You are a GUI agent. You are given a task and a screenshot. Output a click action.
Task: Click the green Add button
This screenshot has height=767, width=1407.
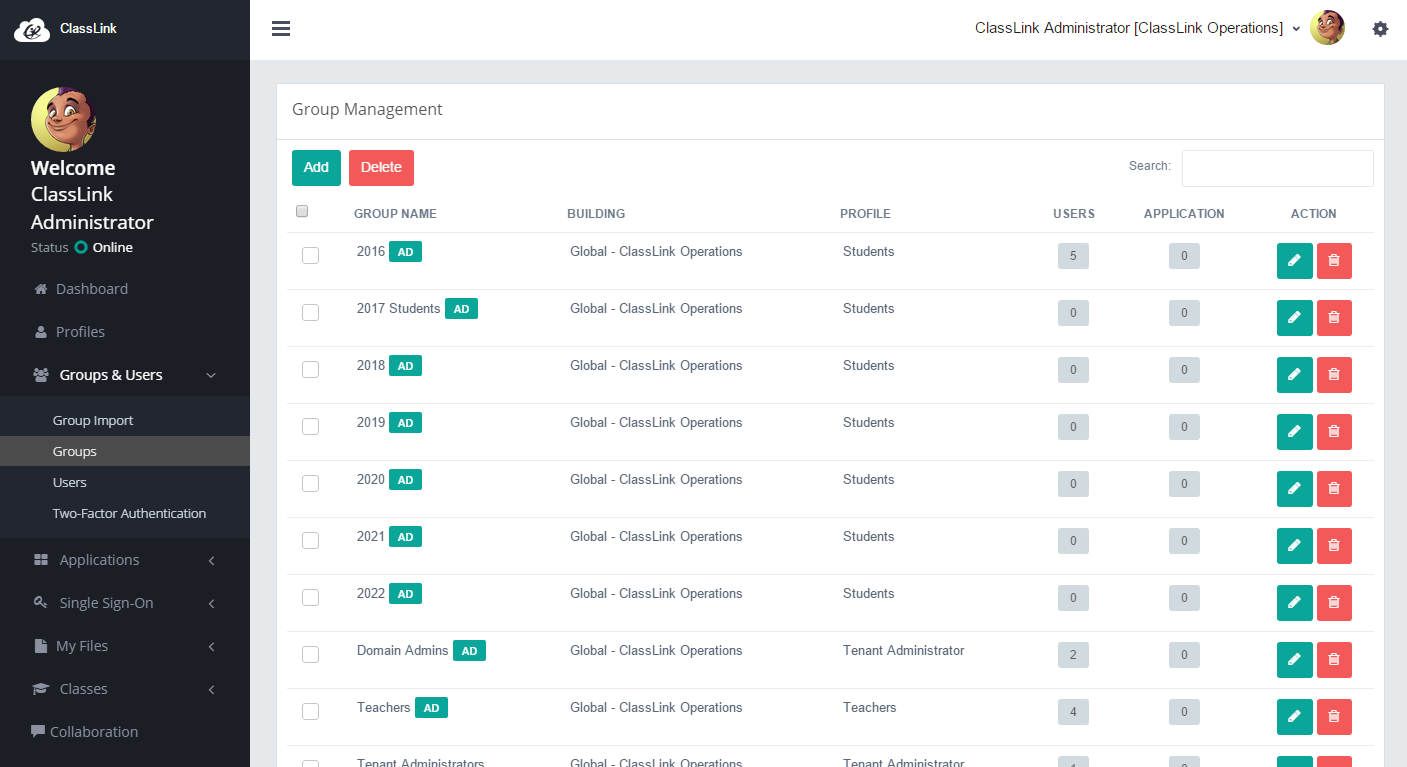click(316, 168)
